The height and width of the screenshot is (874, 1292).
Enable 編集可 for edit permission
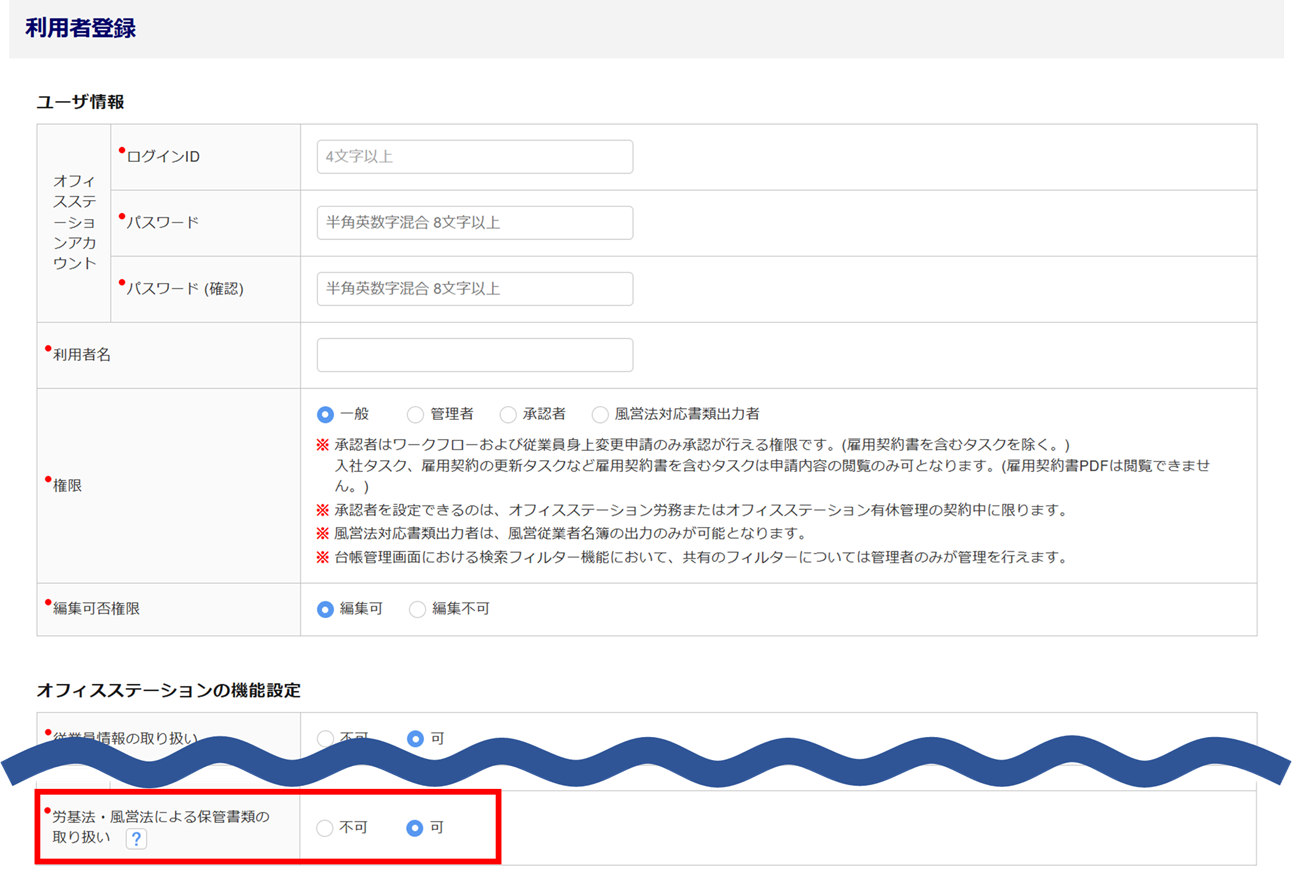coord(325,609)
